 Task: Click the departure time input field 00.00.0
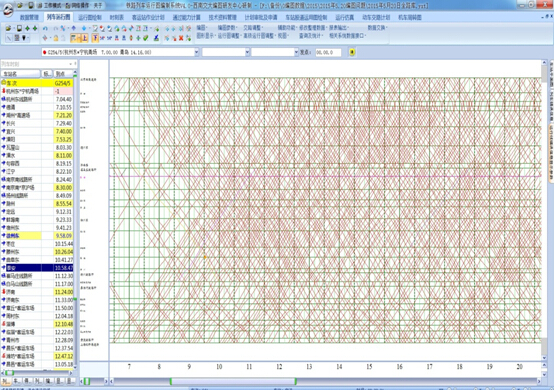328,52
